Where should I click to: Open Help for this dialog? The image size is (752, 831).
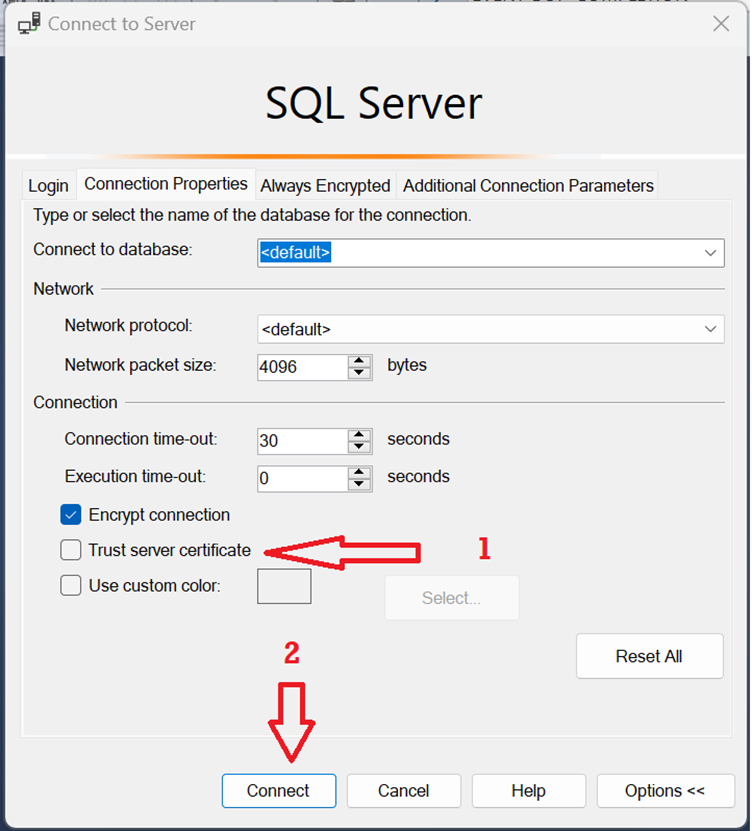coord(528,791)
